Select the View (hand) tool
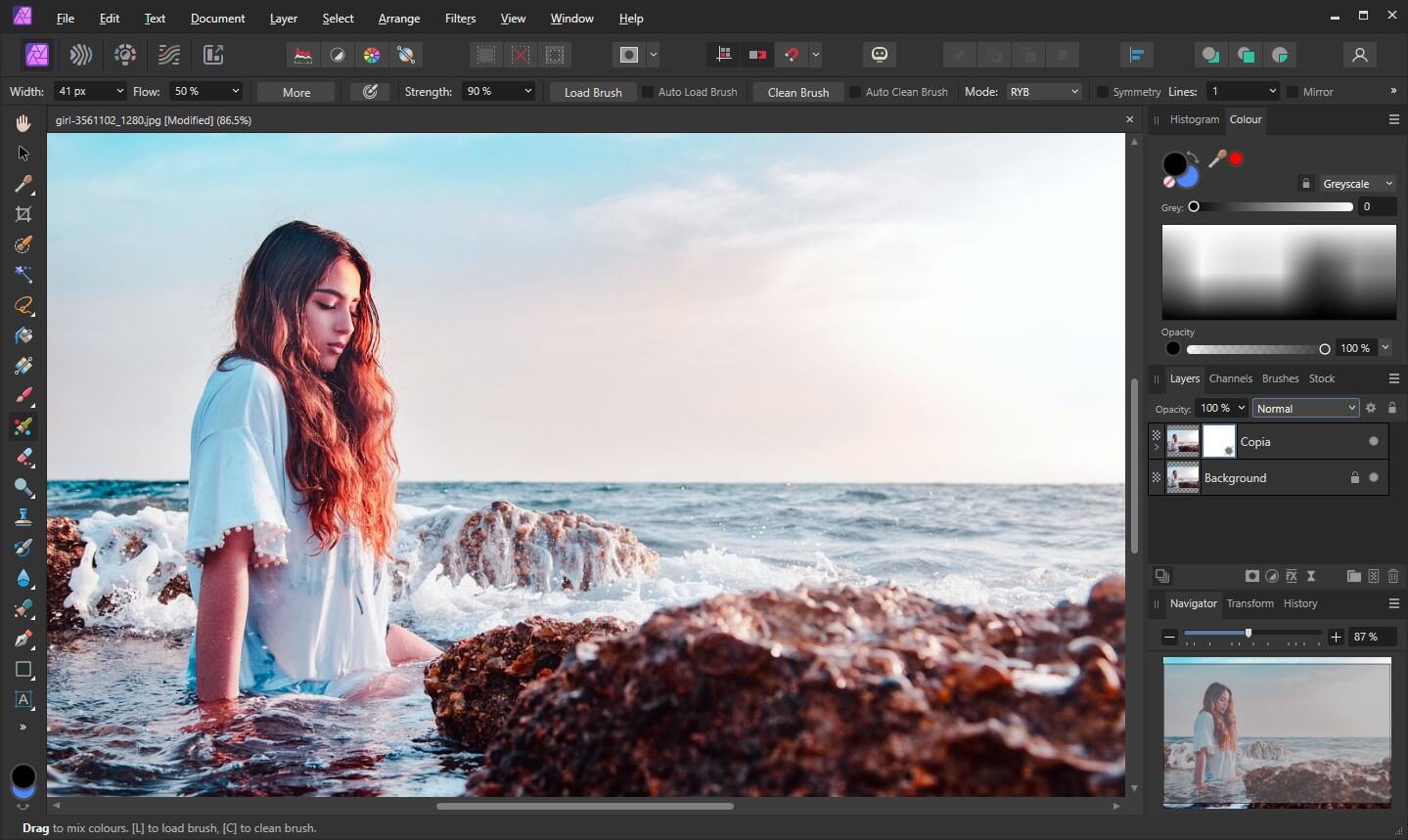1408x840 pixels. click(23, 123)
